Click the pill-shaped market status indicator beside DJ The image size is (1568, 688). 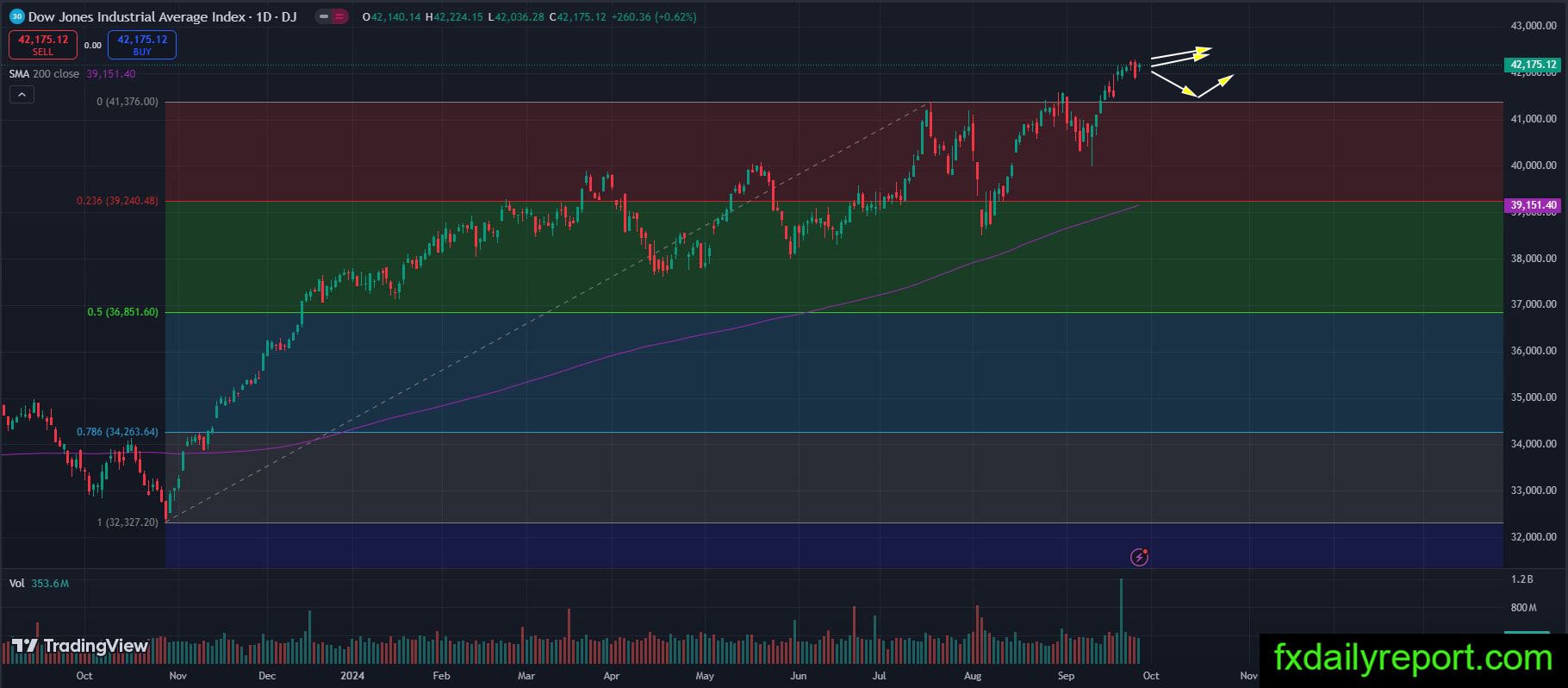point(332,16)
